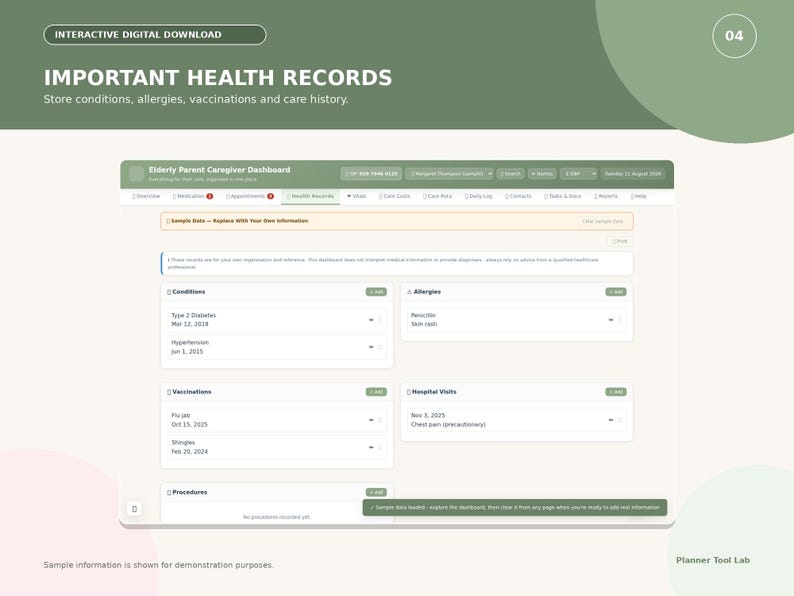The width and height of the screenshot is (794, 596).
Task: Switch to the Overview tab
Action: pos(146,196)
